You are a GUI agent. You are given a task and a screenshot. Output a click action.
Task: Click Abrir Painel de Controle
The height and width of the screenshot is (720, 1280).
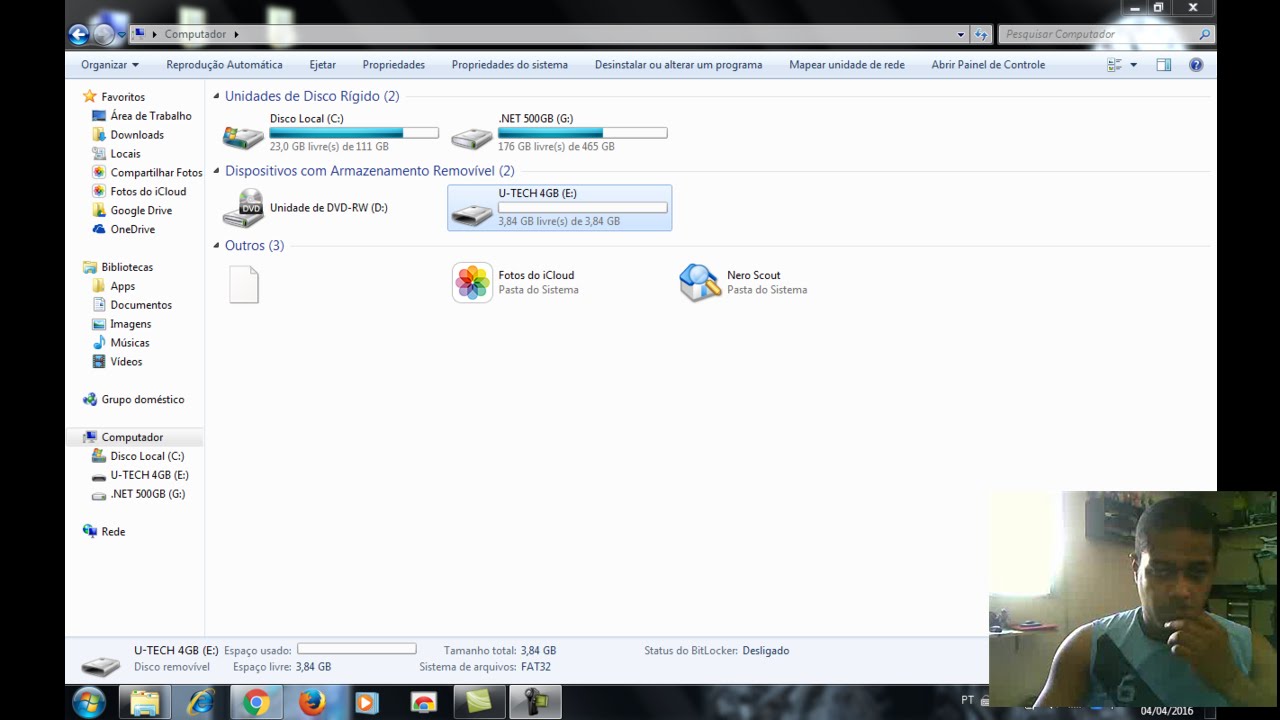coord(988,65)
